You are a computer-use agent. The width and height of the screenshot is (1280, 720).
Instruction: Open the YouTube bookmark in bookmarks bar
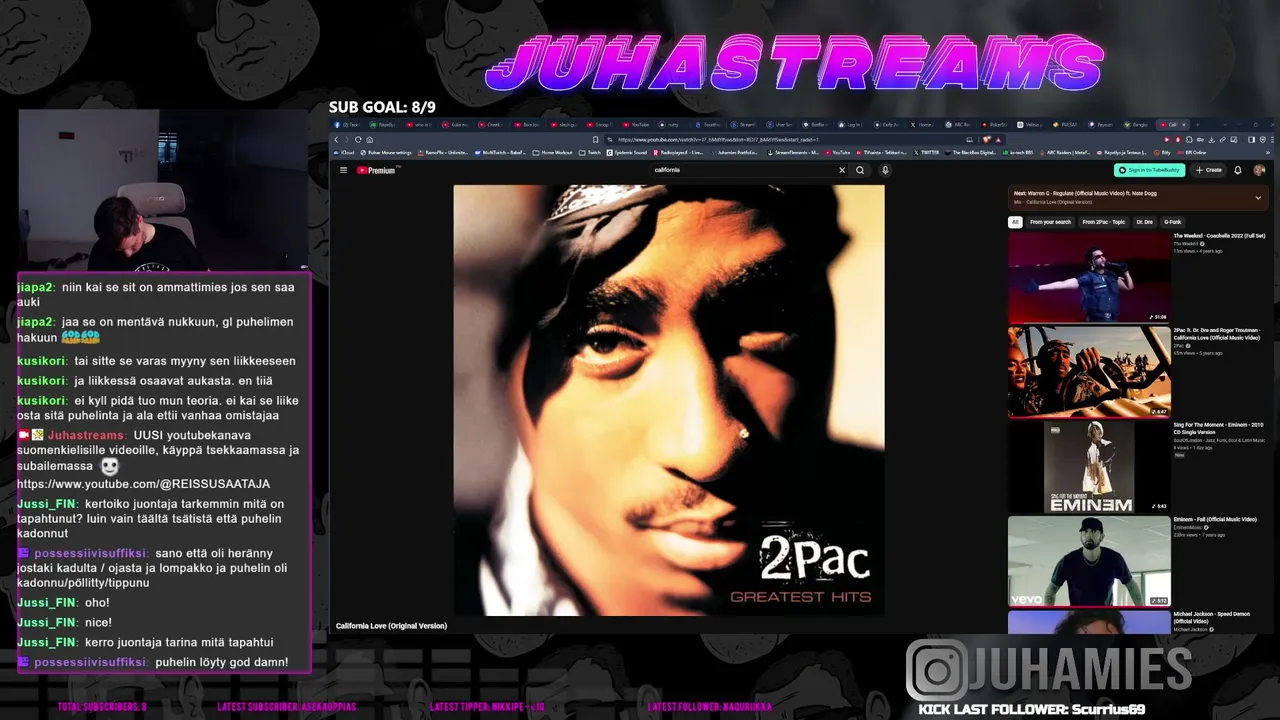click(x=835, y=152)
